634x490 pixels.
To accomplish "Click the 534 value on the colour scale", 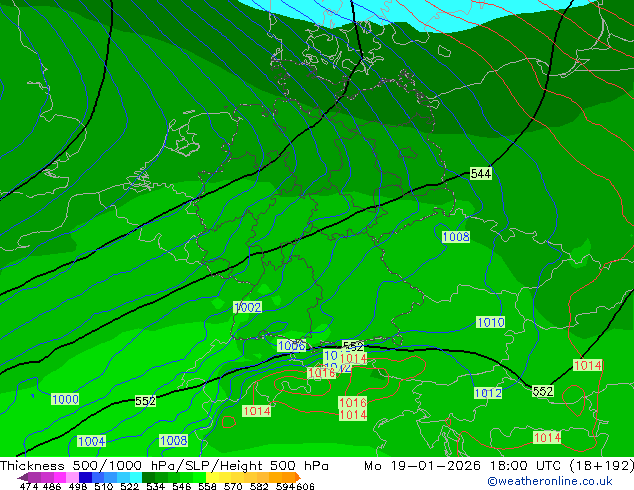I will [x=155, y=486].
